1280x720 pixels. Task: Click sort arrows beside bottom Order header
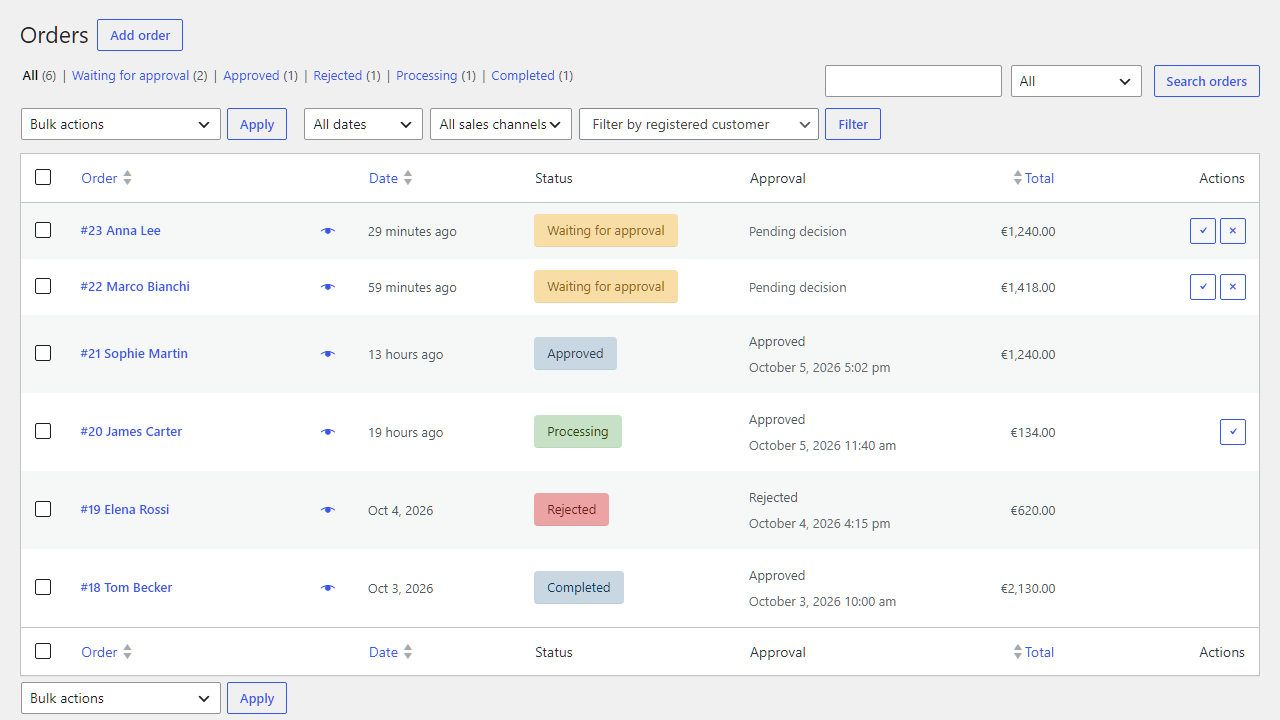click(x=127, y=652)
